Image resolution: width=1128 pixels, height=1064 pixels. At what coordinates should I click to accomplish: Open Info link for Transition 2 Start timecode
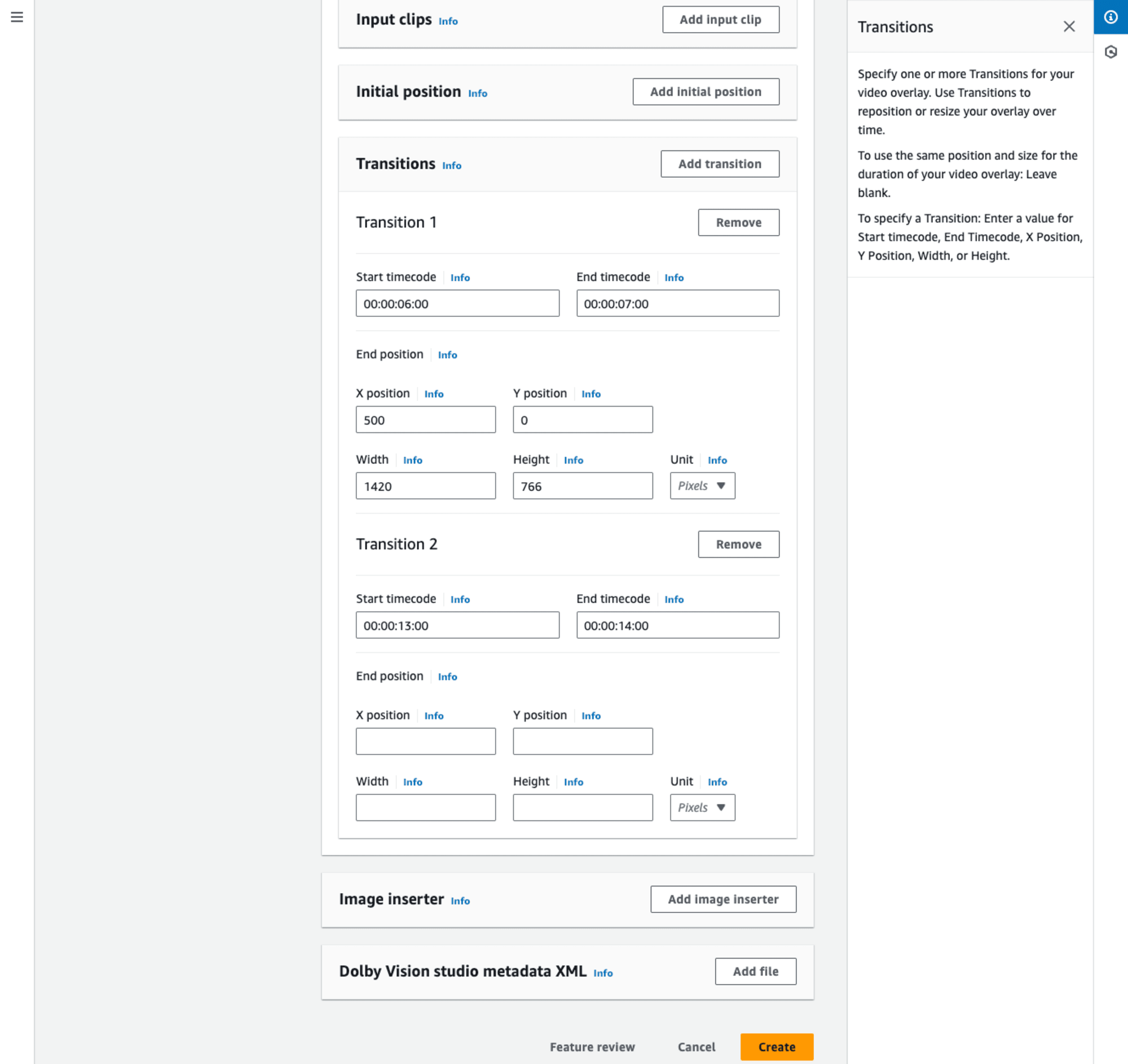click(x=460, y=599)
